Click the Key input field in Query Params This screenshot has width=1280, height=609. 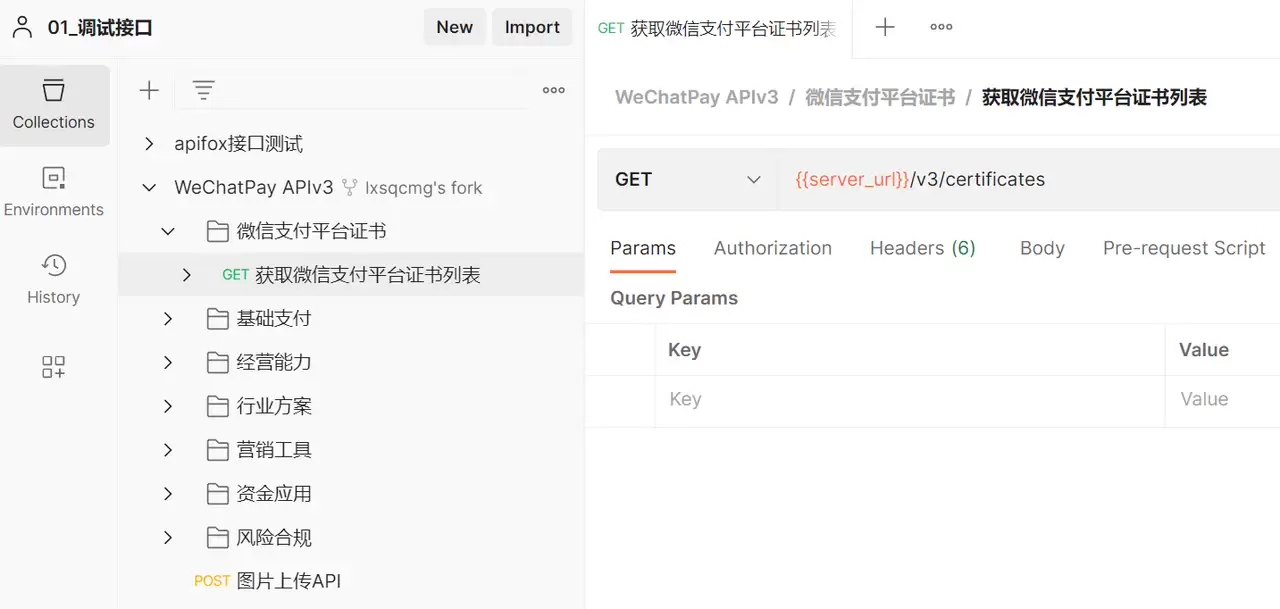pos(910,399)
